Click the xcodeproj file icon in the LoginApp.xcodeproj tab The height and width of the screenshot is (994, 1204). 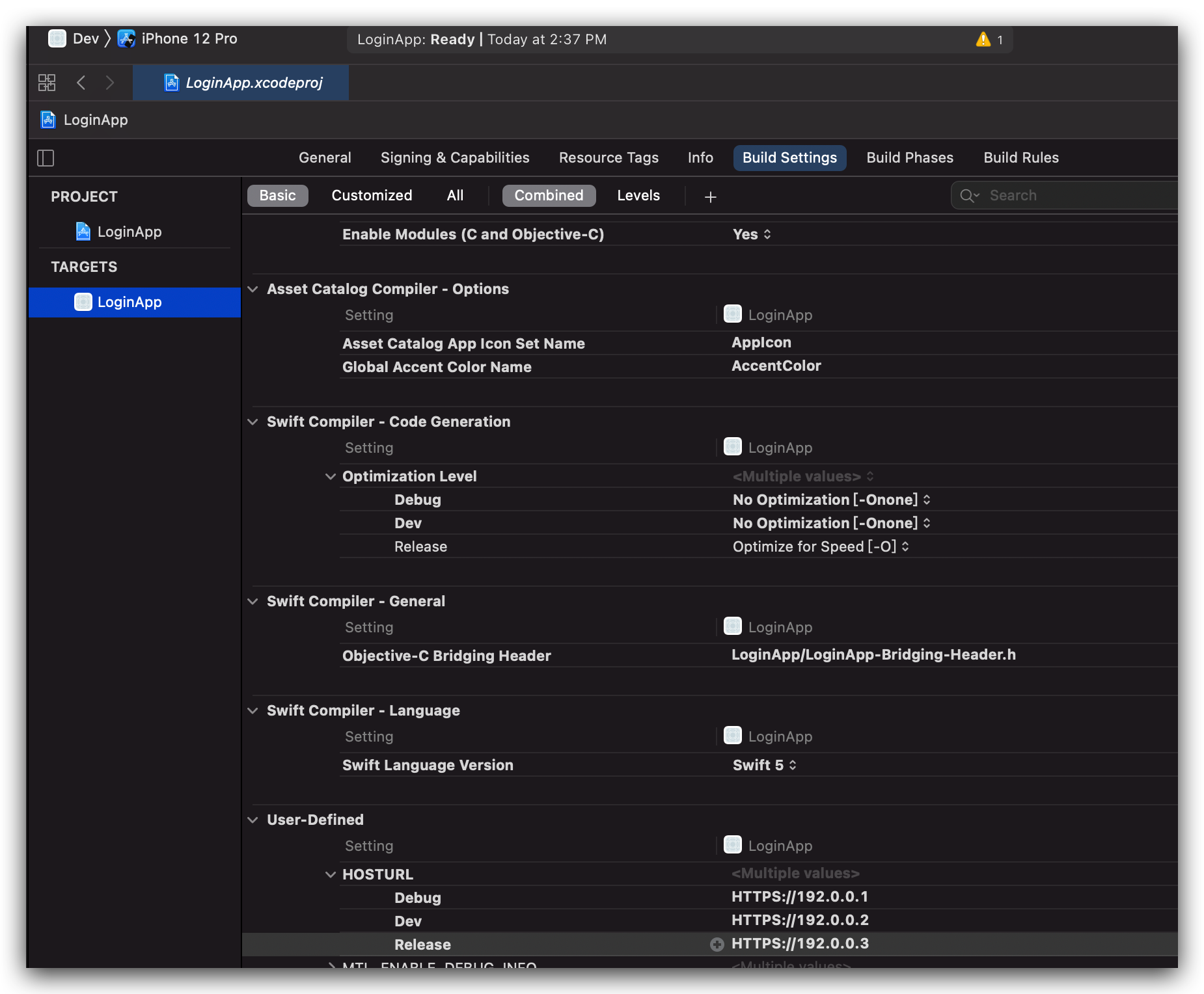tap(172, 83)
